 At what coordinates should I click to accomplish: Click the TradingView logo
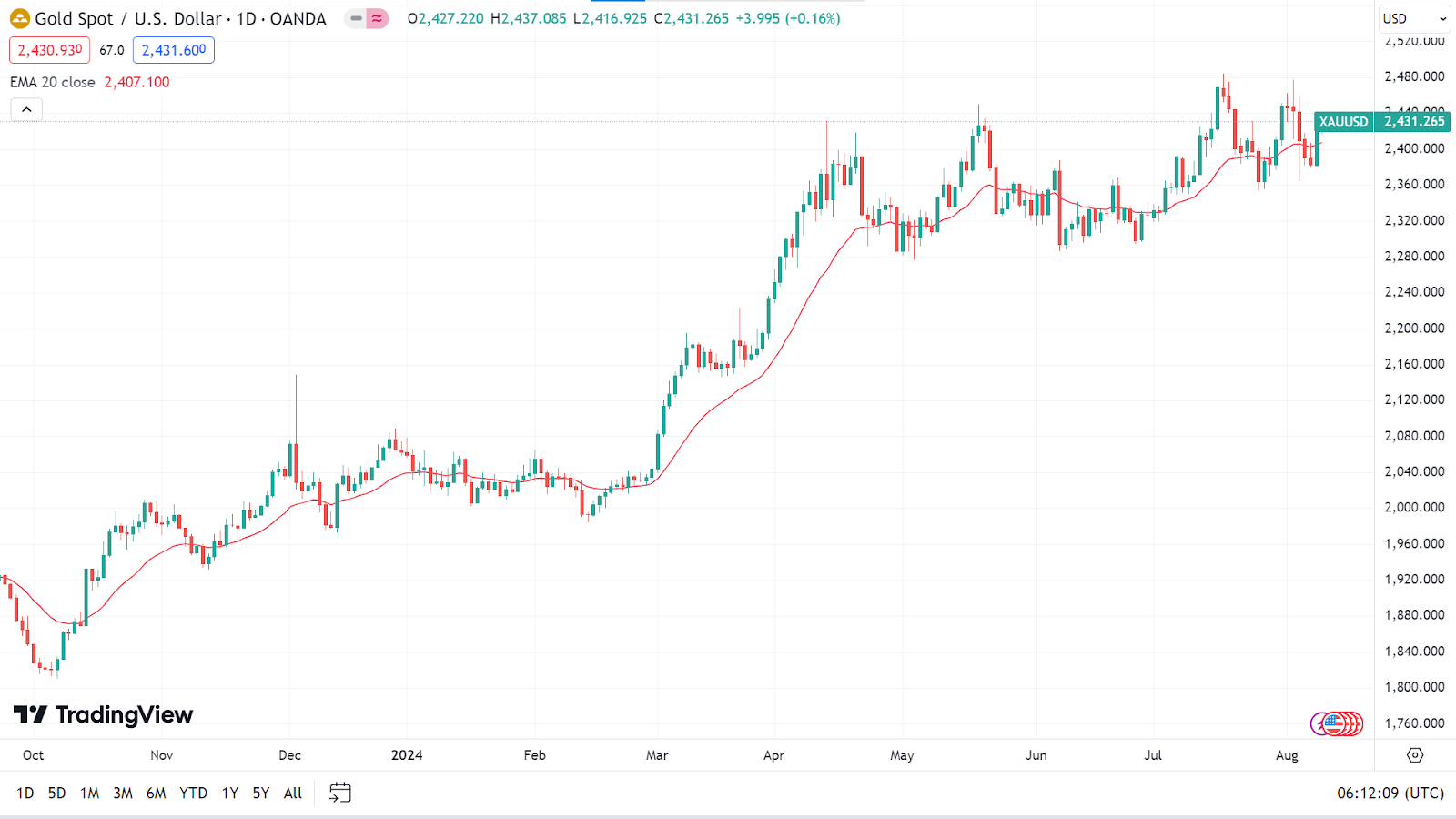104,714
